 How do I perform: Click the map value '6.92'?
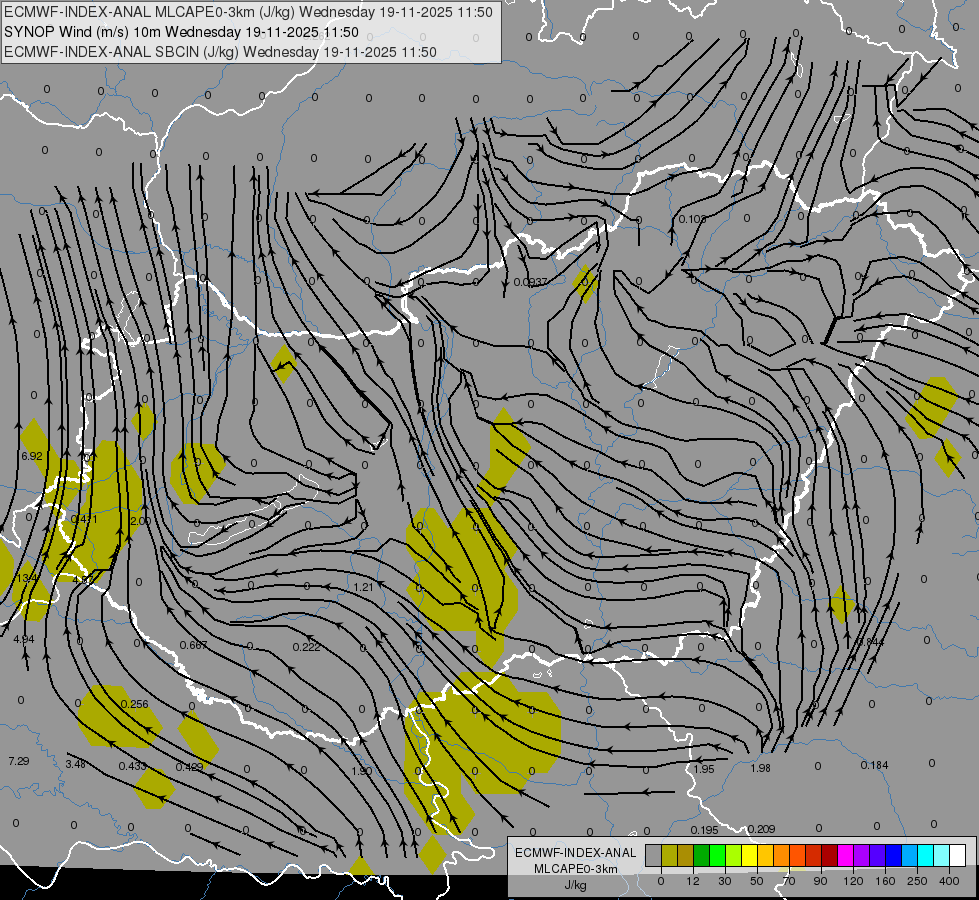32,456
